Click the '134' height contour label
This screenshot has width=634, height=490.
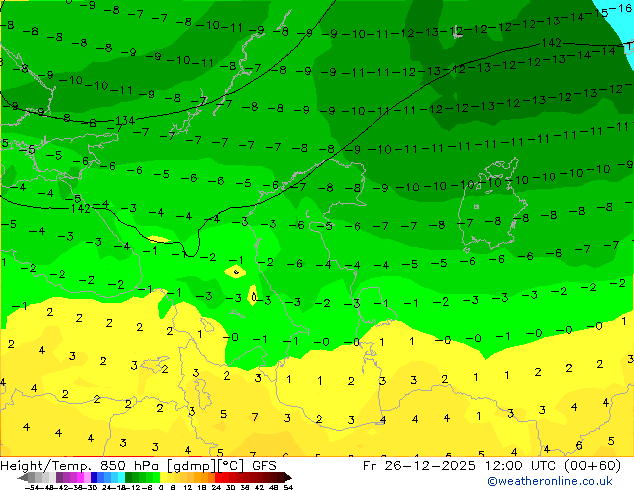click(125, 120)
